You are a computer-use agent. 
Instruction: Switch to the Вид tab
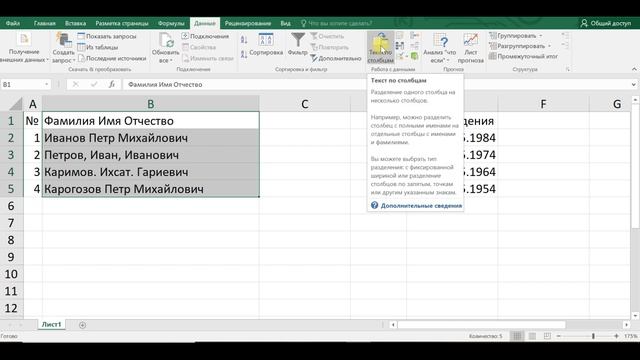(x=285, y=23)
